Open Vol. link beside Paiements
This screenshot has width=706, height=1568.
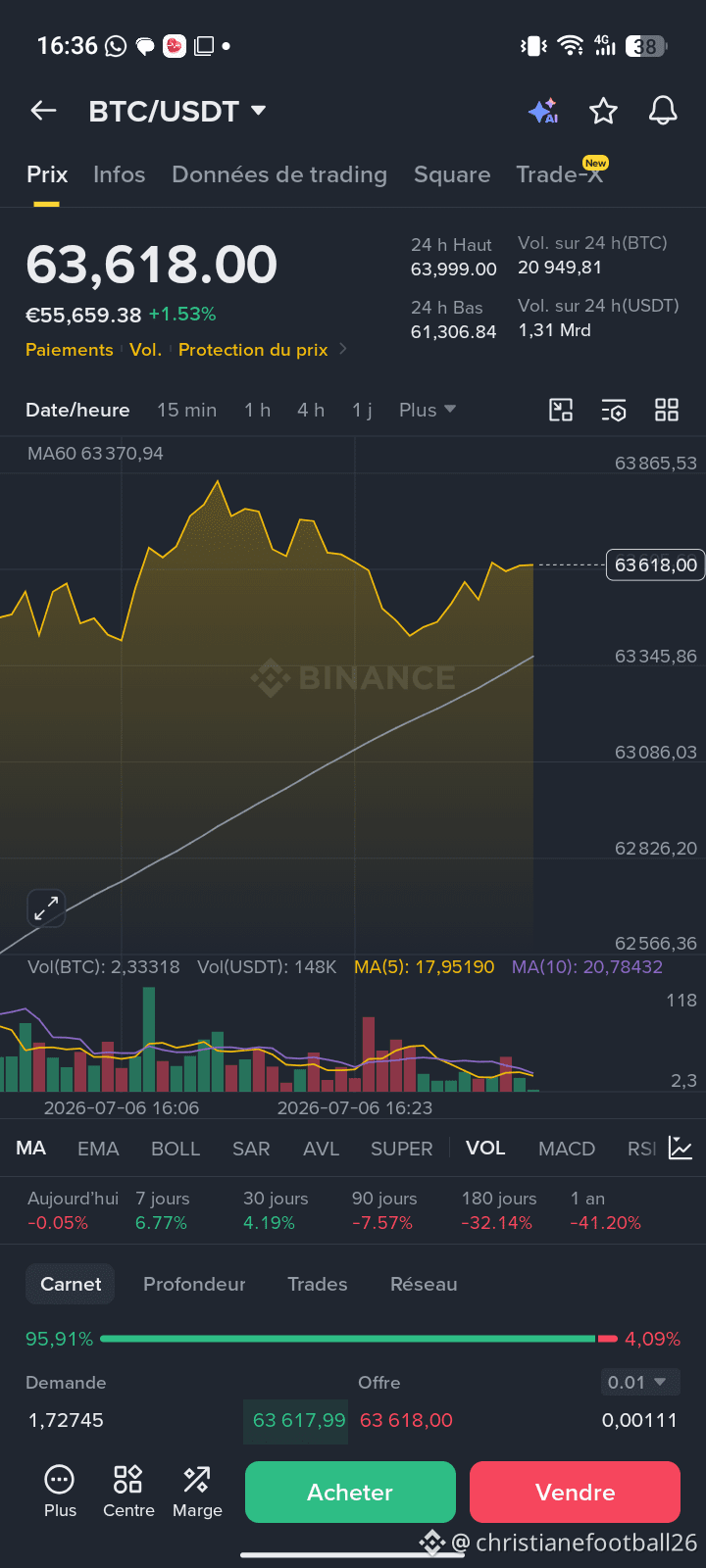(x=145, y=350)
